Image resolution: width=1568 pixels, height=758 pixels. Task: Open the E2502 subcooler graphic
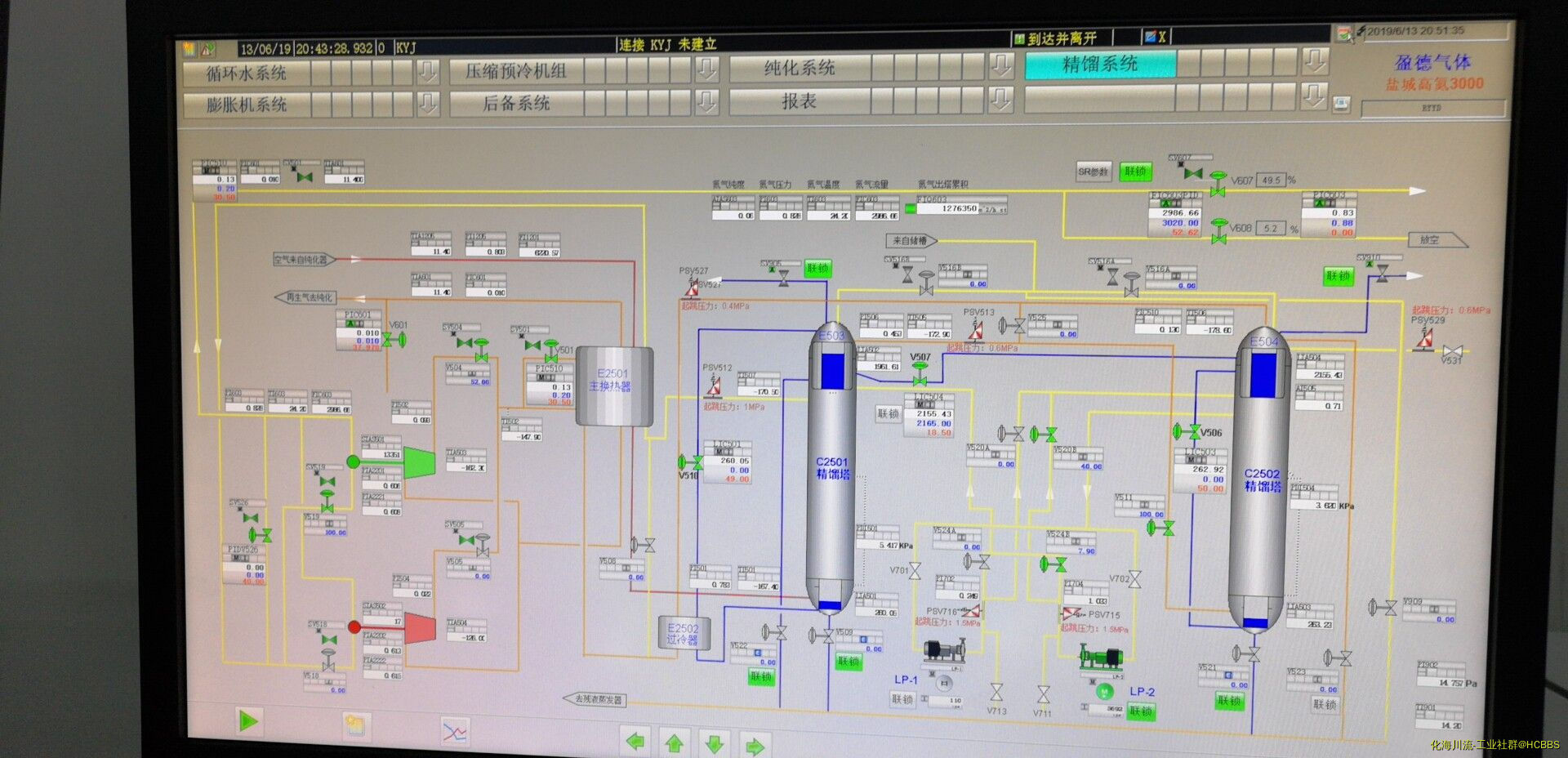click(684, 633)
